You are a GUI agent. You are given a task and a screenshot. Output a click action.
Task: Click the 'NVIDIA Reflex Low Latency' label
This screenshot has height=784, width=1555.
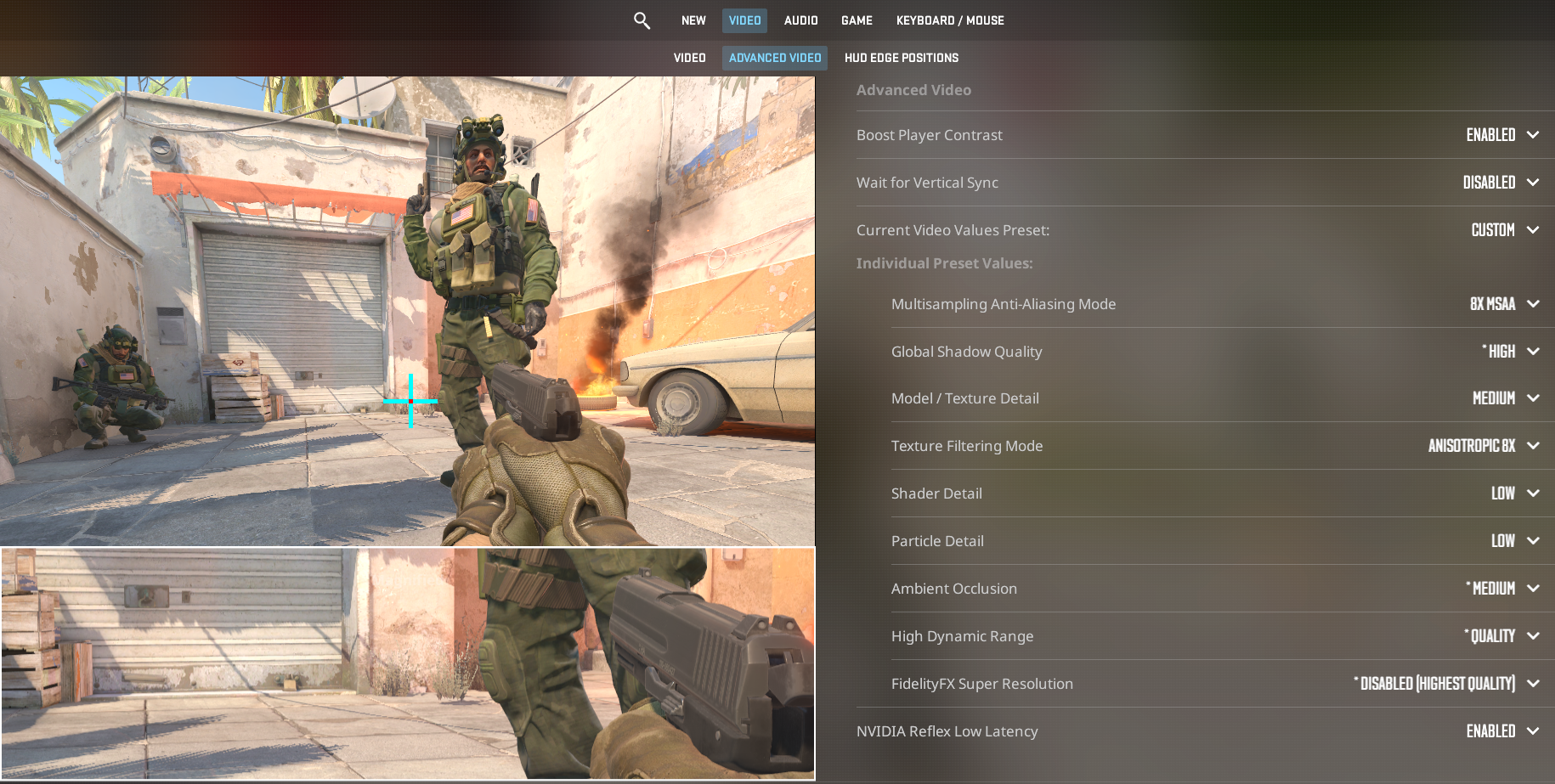947,731
